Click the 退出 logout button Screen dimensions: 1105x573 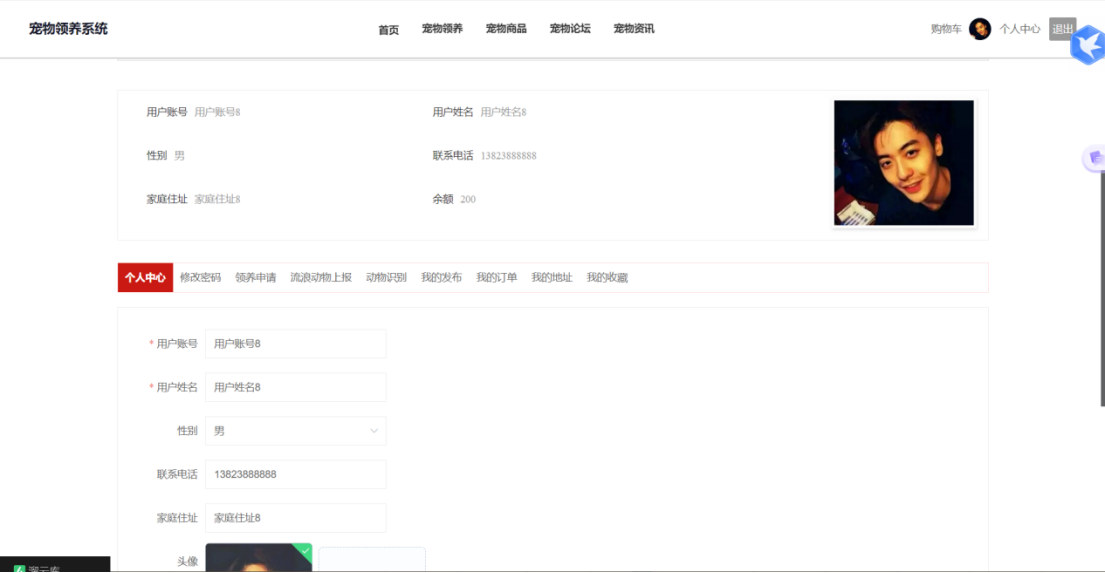pos(1062,29)
